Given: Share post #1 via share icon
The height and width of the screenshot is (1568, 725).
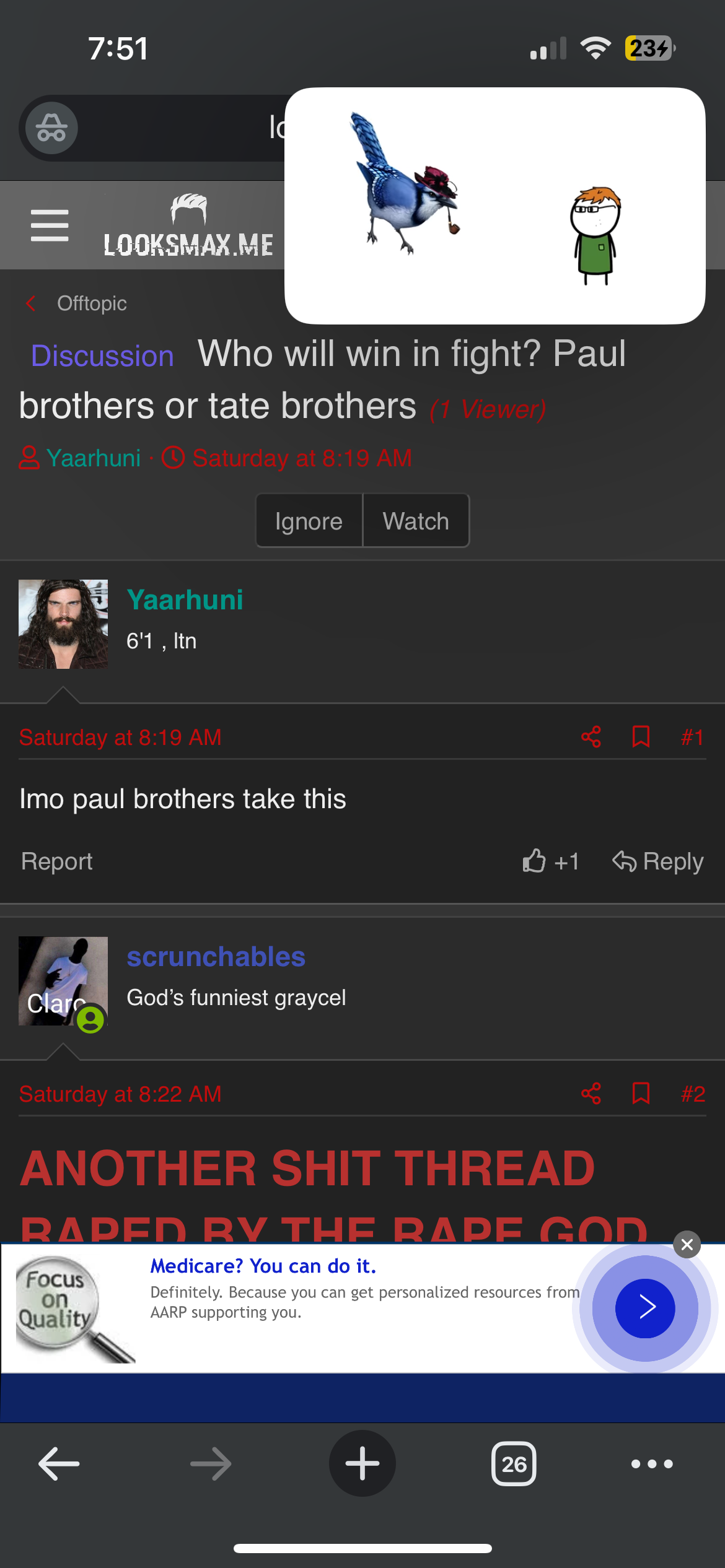Looking at the screenshot, I should pyautogui.click(x=591, y=737).
